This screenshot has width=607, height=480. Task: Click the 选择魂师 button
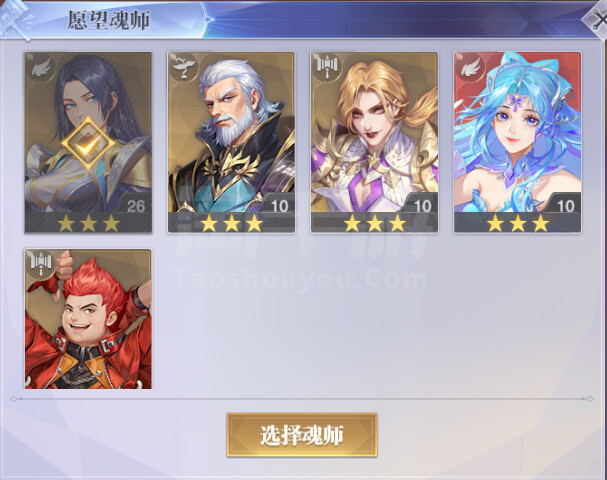tap(302, 435)
